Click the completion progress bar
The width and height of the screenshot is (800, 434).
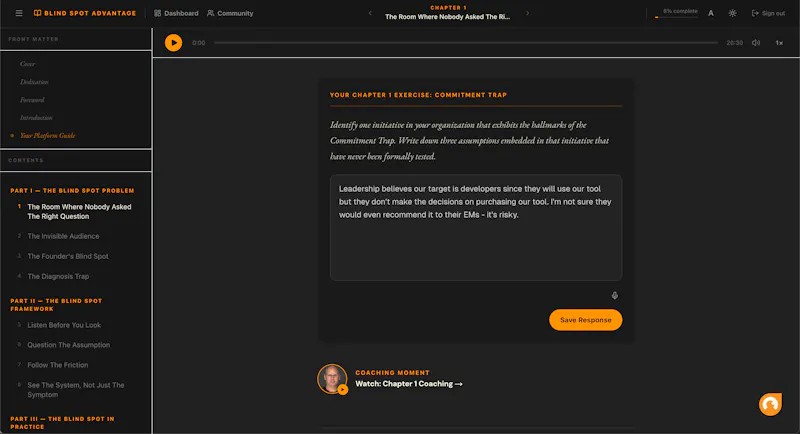676,17
